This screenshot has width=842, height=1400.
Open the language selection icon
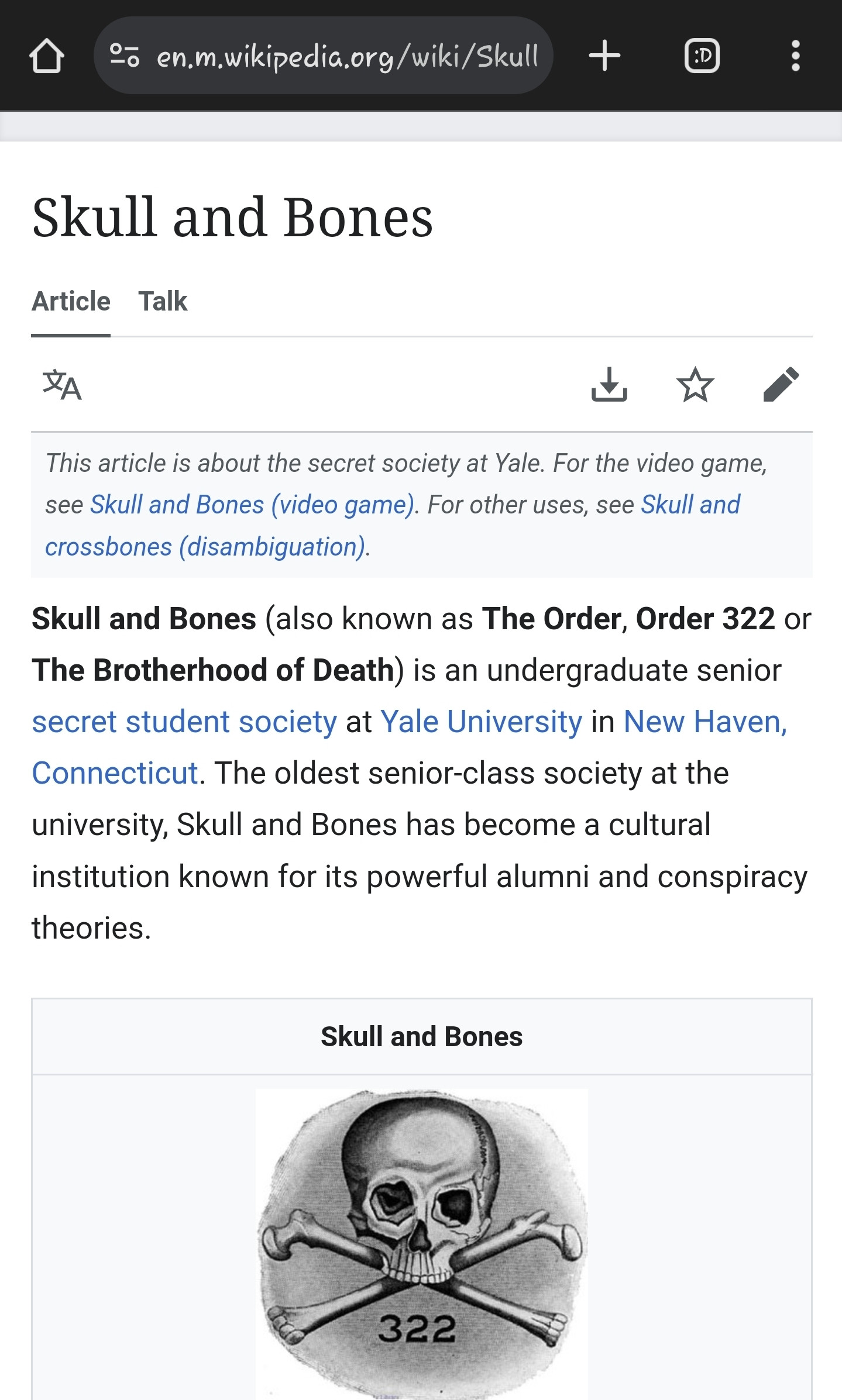point(62,385)
